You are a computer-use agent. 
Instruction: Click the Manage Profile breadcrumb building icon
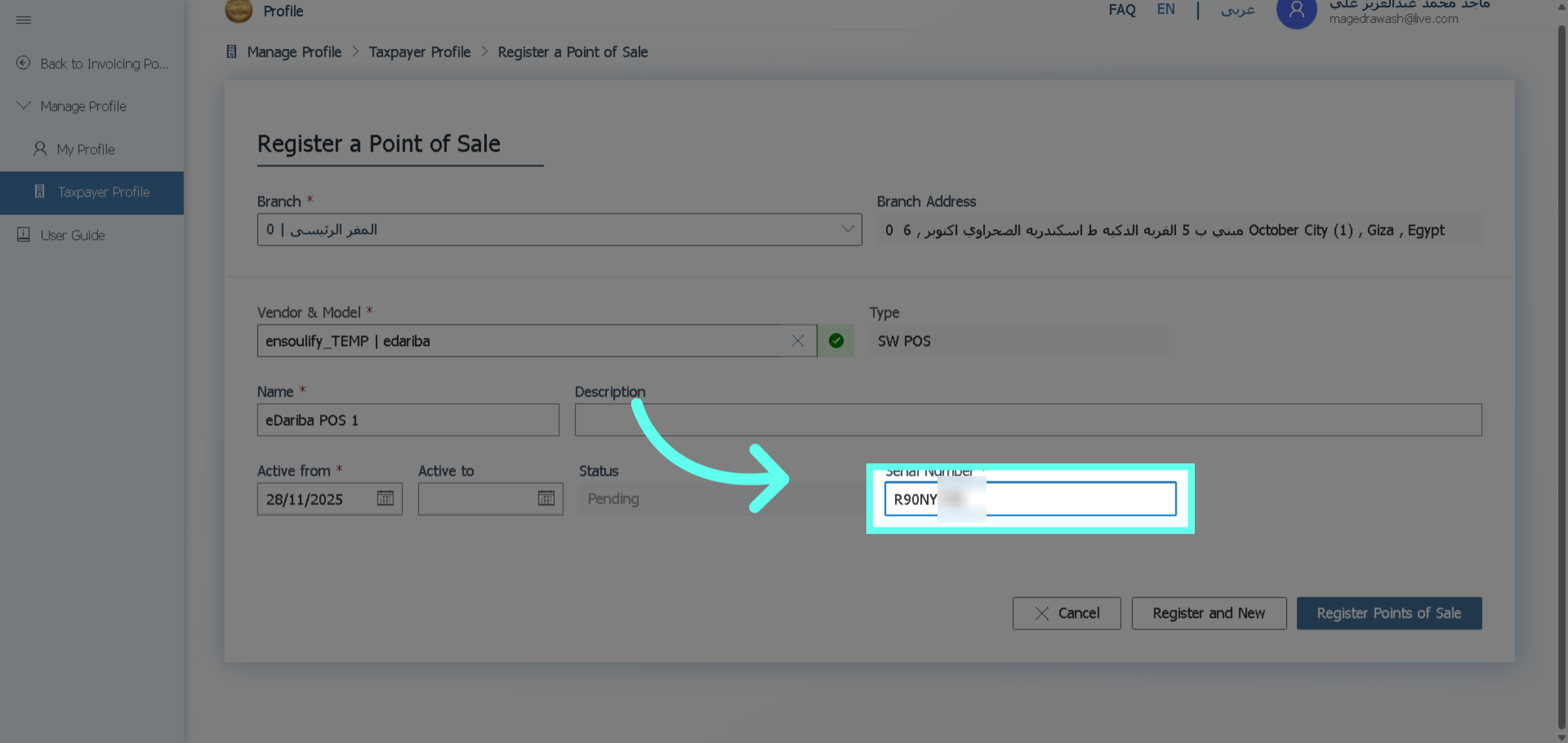click(231, 52)
